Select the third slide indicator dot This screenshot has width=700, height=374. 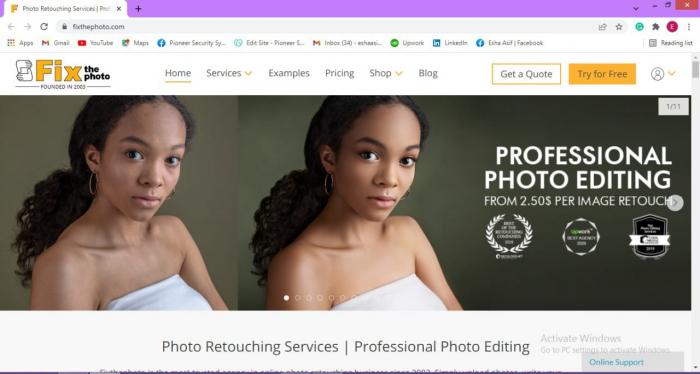(x=309, y=298)
